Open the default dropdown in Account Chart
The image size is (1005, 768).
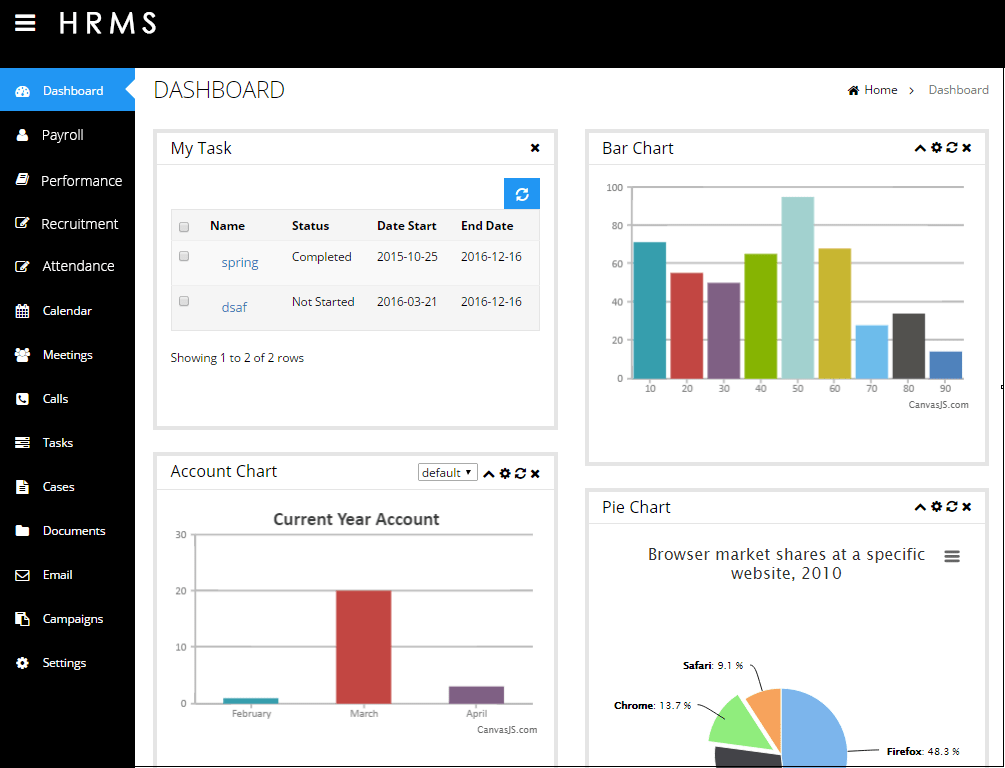(x=447, y=473)
